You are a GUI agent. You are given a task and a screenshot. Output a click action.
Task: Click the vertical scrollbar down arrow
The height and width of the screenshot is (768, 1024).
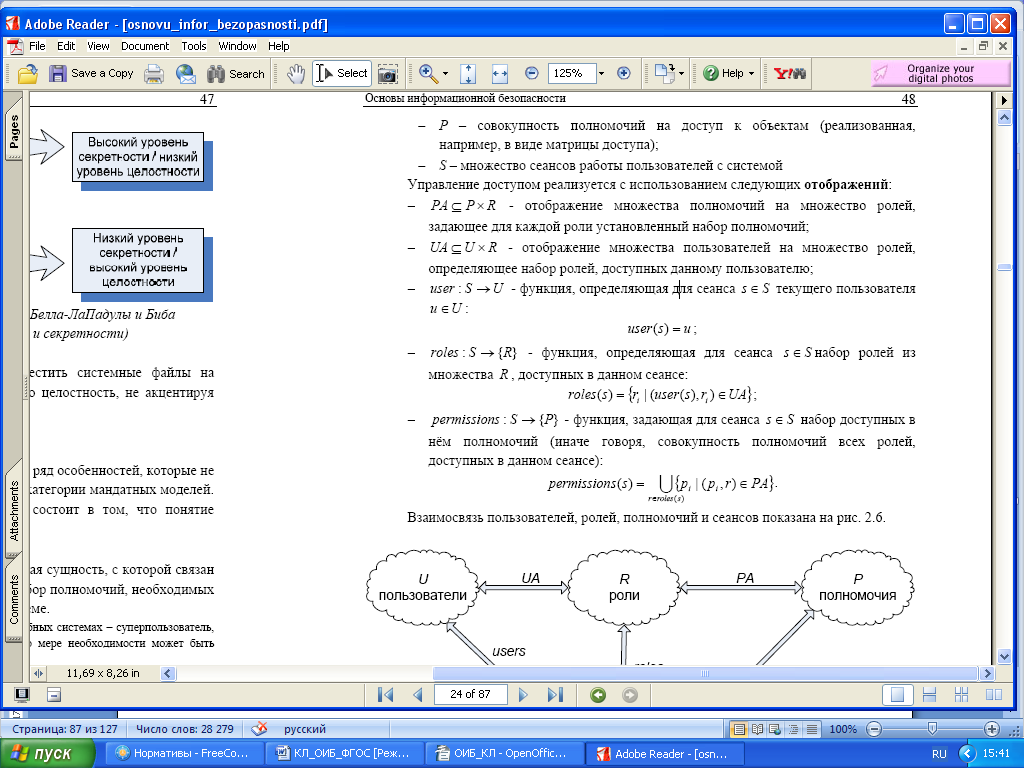(x=1004, y=657)
